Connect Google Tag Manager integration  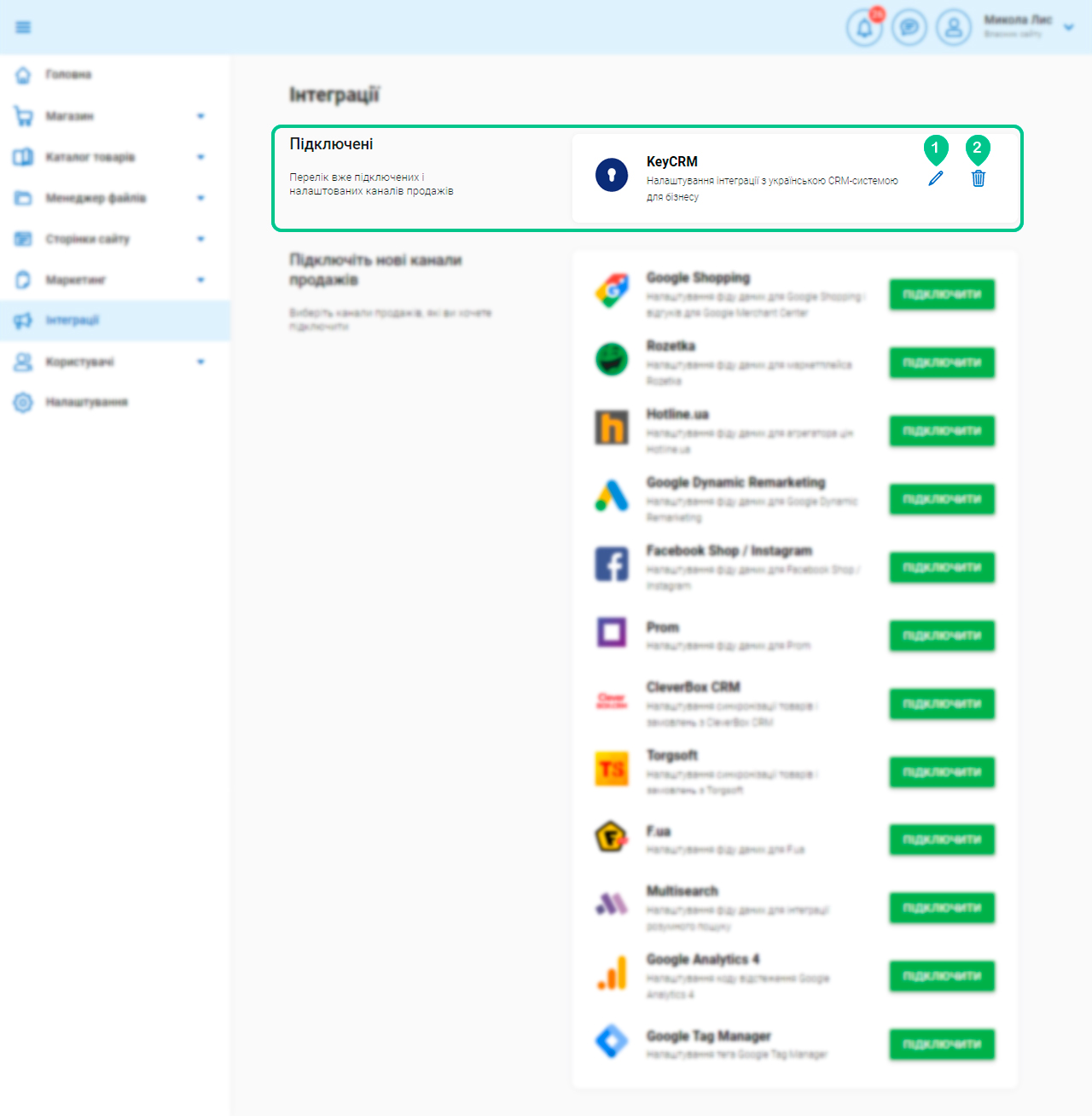[942, 1044]
